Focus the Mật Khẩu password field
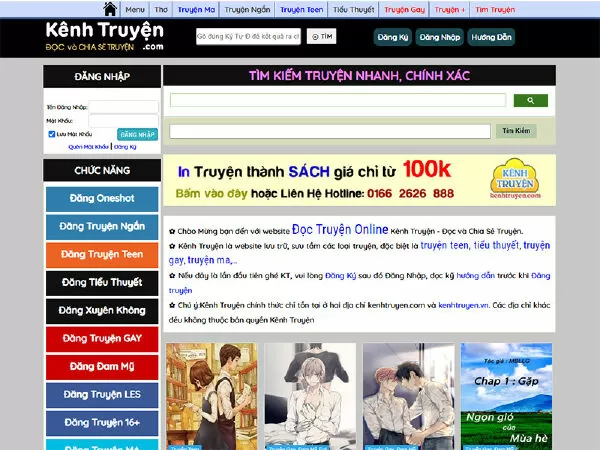 pos(123,121)
